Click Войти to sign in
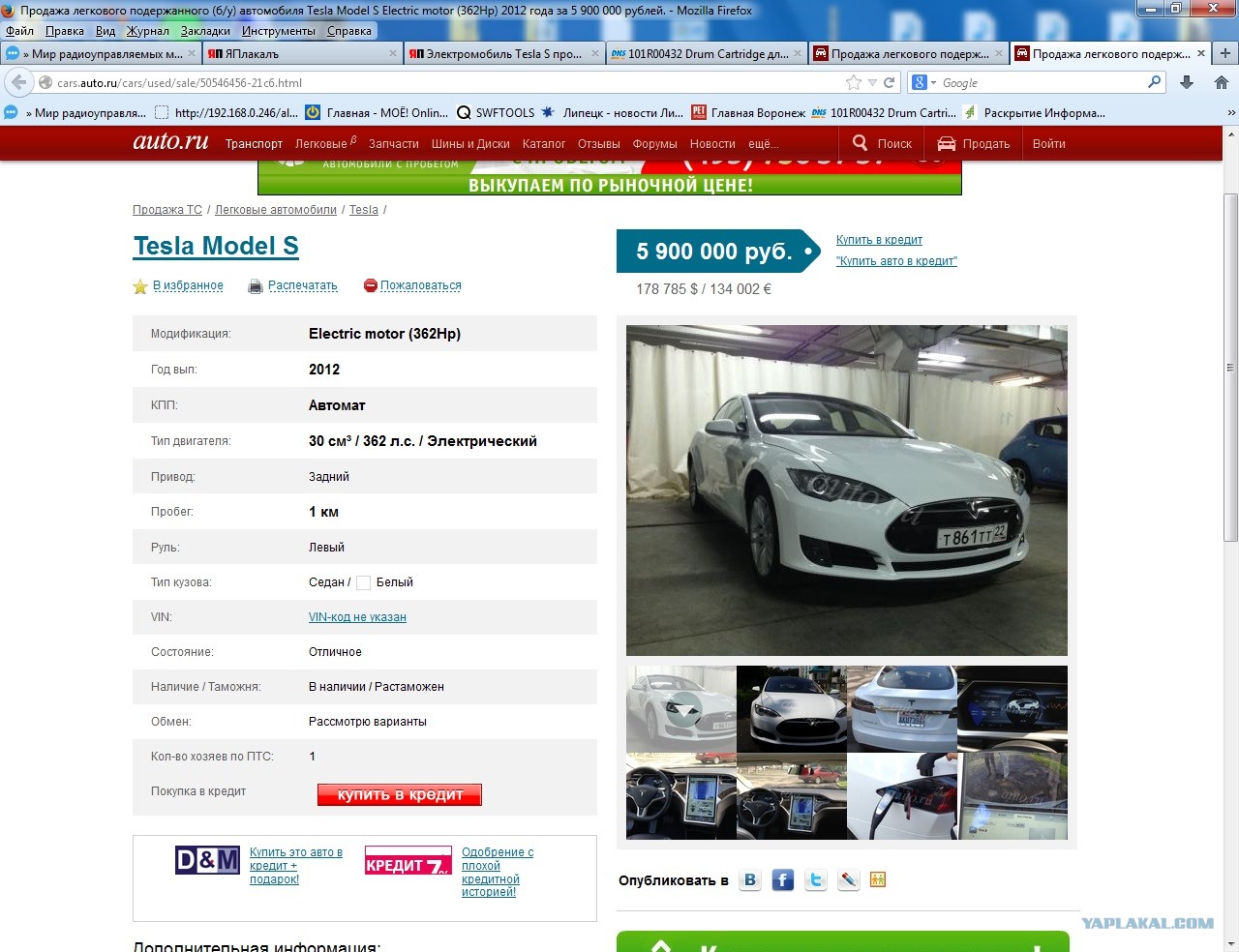 [1048, 143]
